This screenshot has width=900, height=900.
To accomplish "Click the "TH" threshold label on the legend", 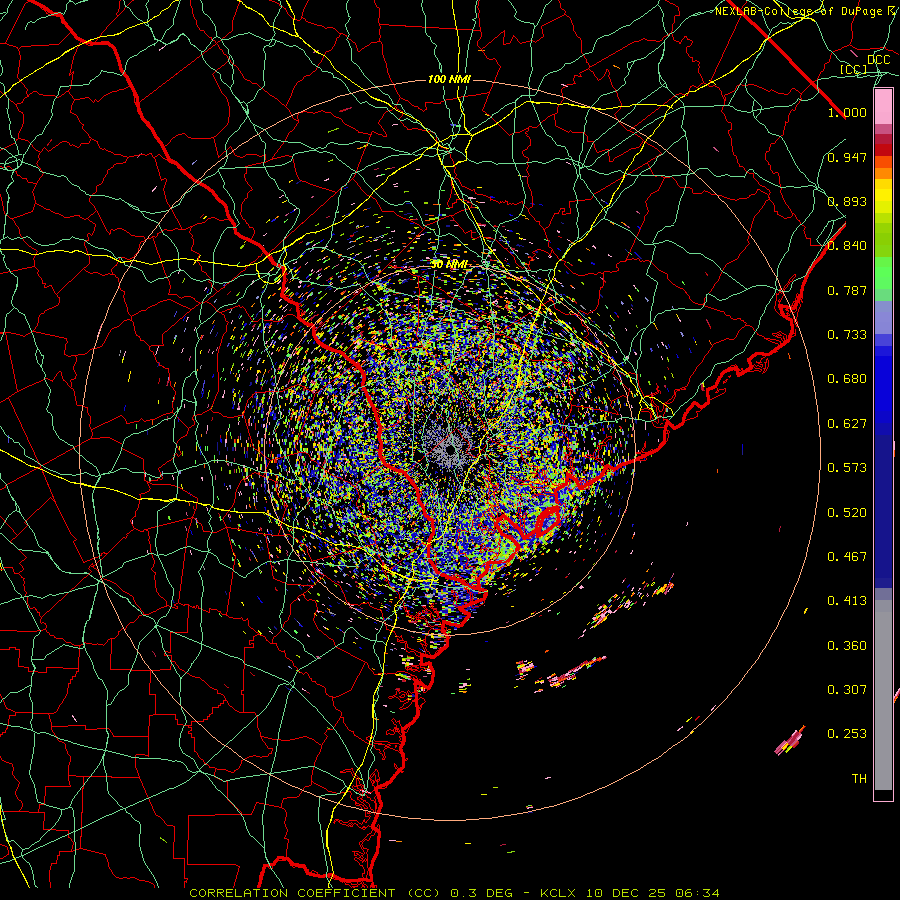I will 859,778.
